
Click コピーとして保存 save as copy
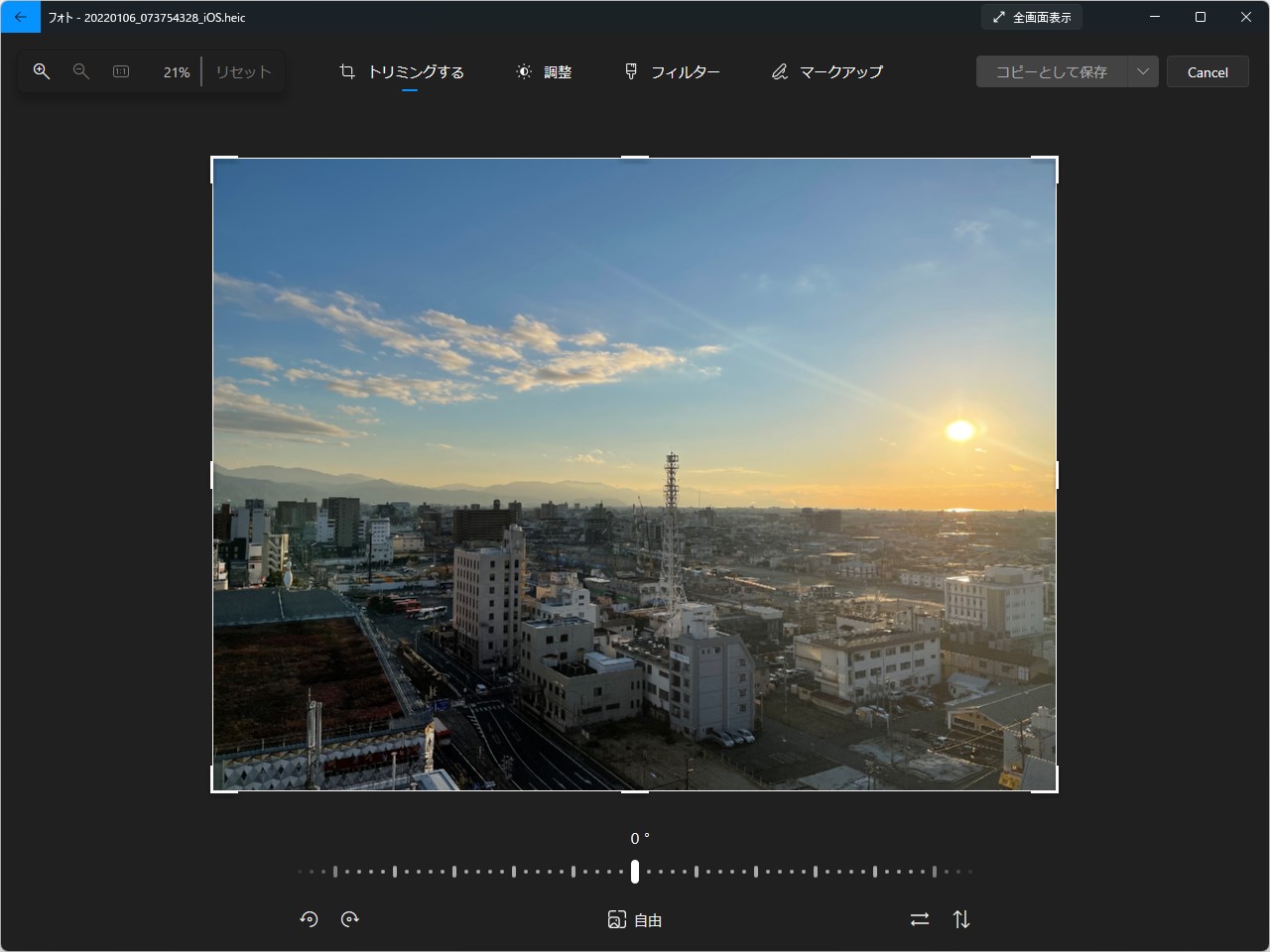(1052, 71)
